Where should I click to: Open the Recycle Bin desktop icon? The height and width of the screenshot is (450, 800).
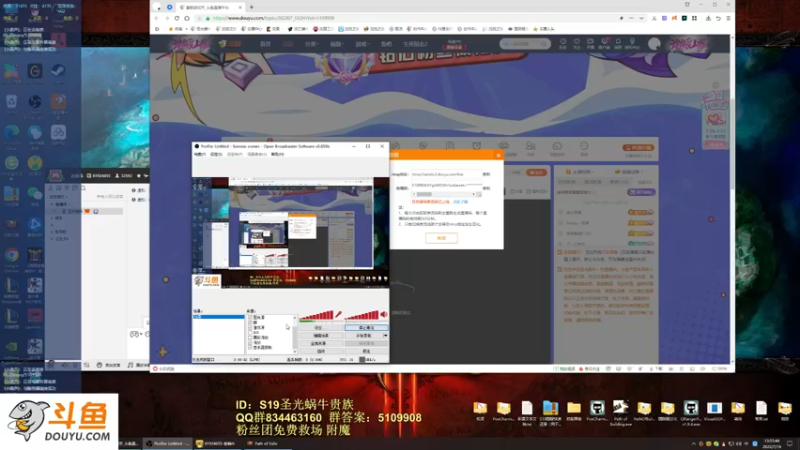11,104
